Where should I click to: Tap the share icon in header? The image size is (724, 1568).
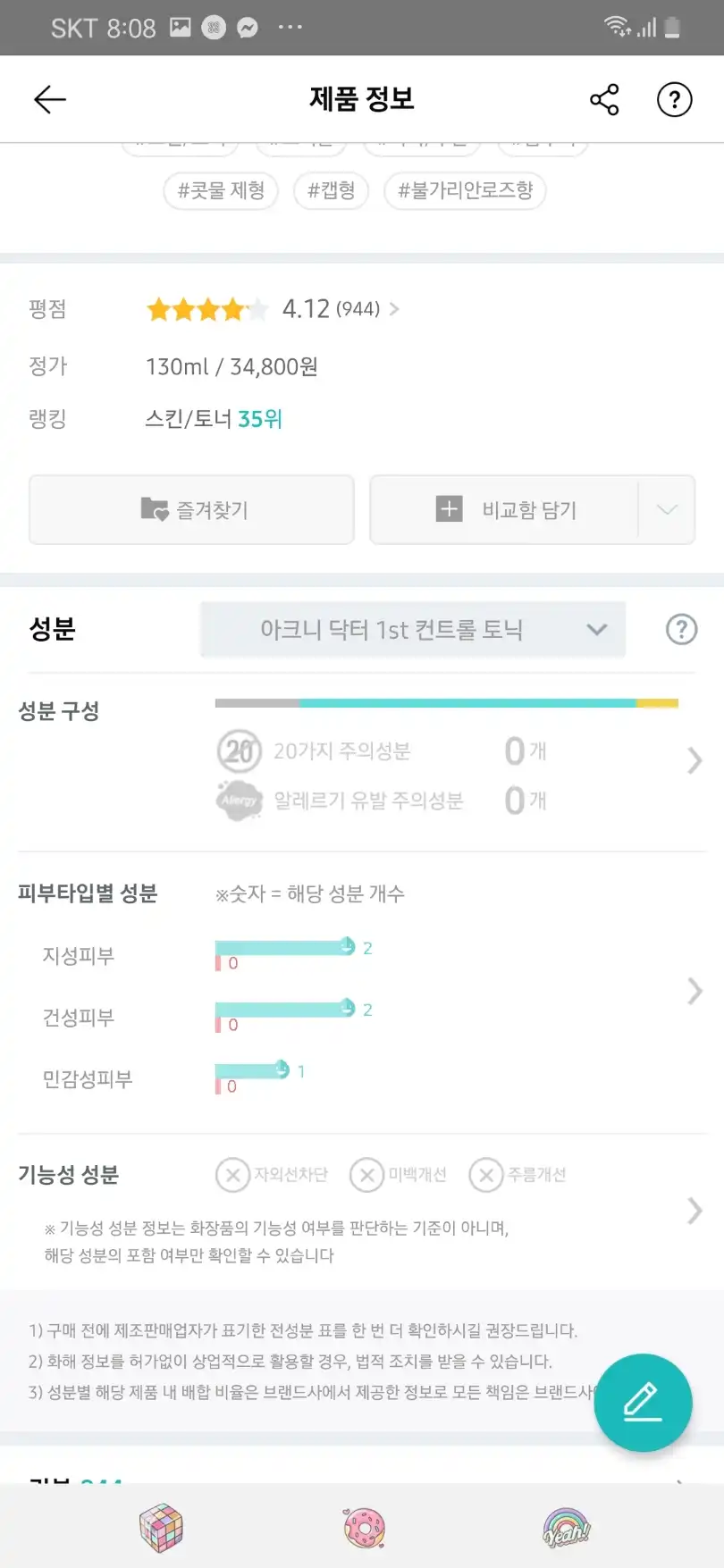604,99
